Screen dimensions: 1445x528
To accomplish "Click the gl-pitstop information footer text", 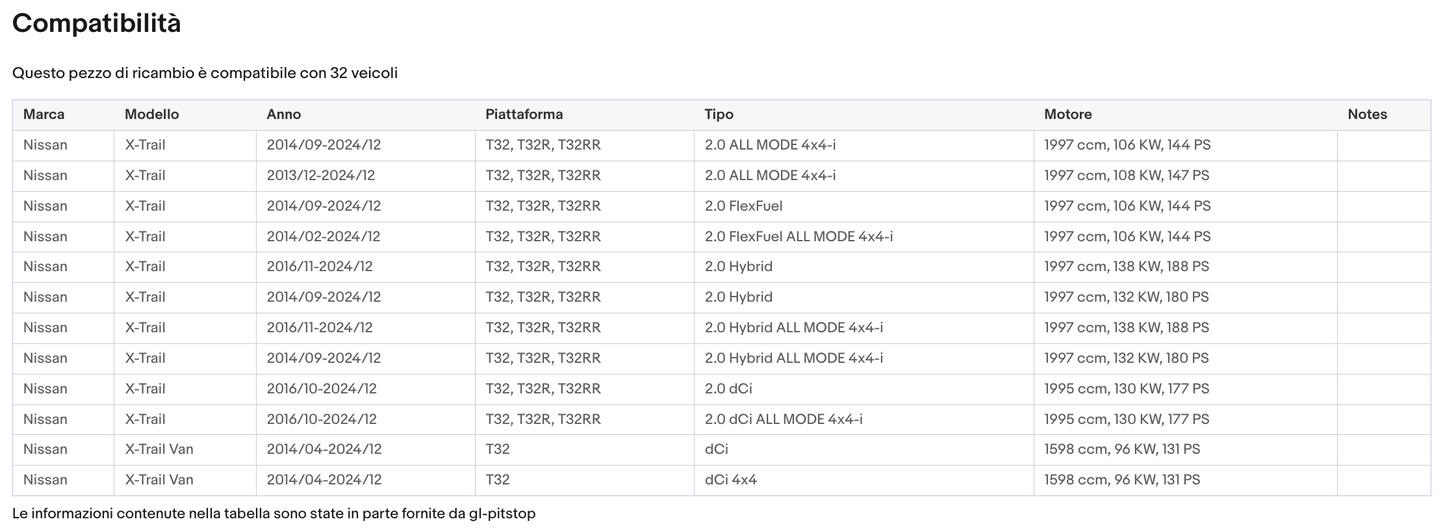I will [274, 513].
